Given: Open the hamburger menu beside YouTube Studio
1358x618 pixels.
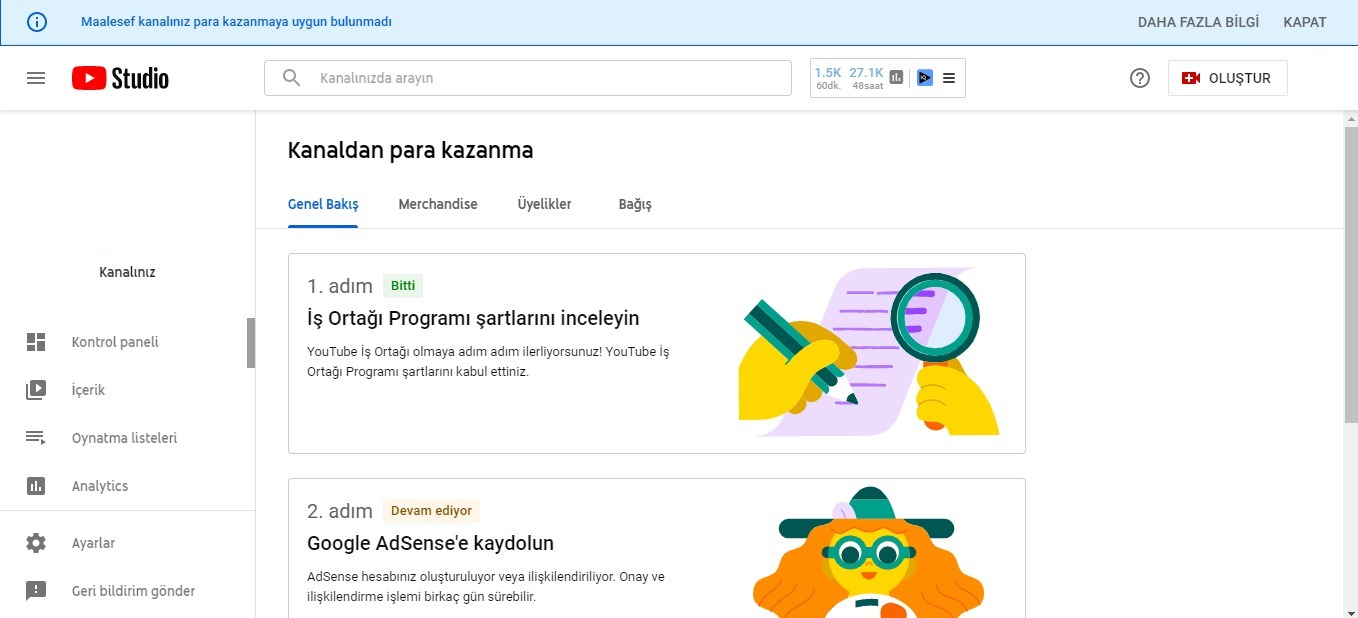Looking at the screenshot, I should [x=36, y=78].
